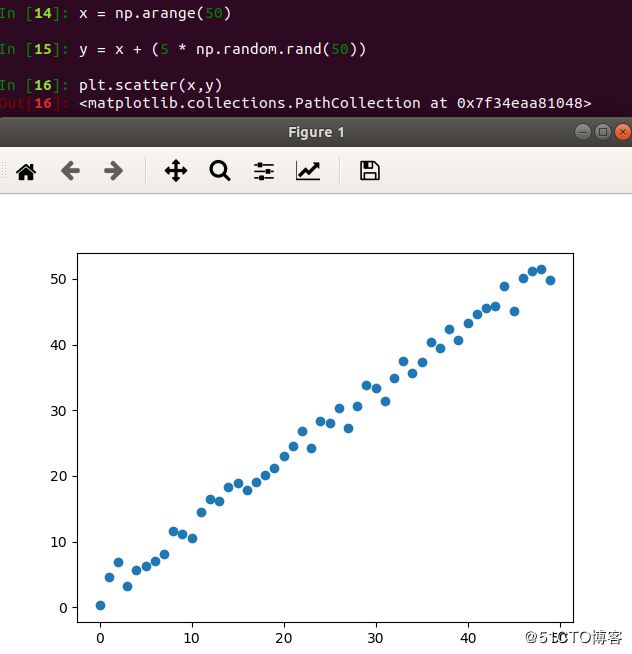Save the figure with the floppy icon

370,171
